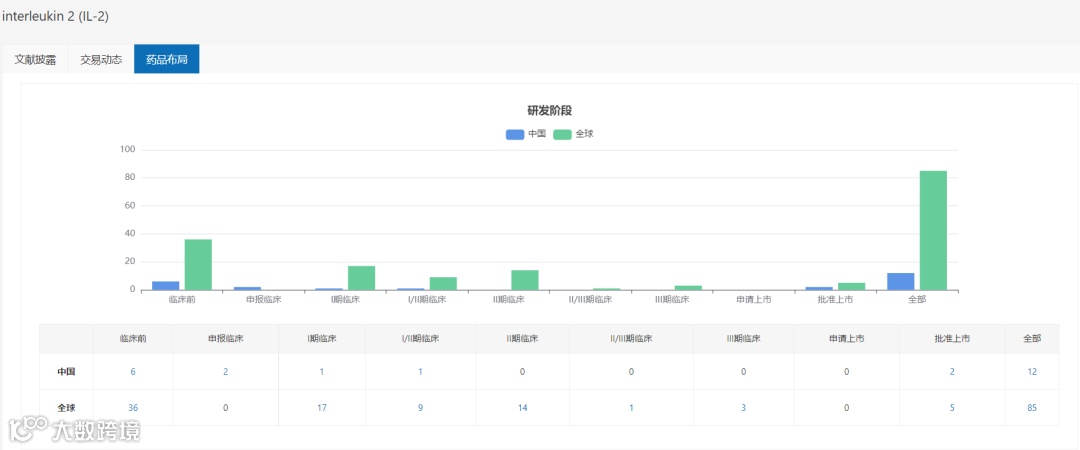Click the 申请上市 table column header

click(x=847, y=338)
